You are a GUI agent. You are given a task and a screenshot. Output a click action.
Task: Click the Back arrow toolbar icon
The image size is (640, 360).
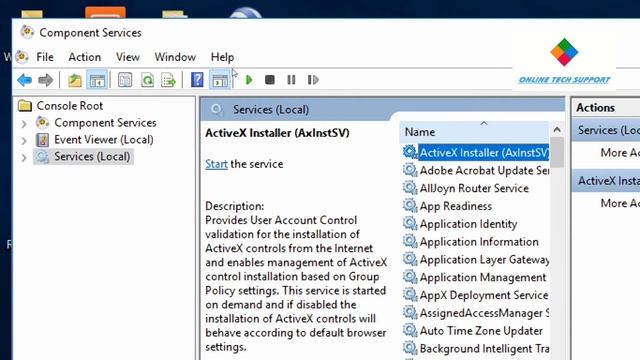coord(24,80)
